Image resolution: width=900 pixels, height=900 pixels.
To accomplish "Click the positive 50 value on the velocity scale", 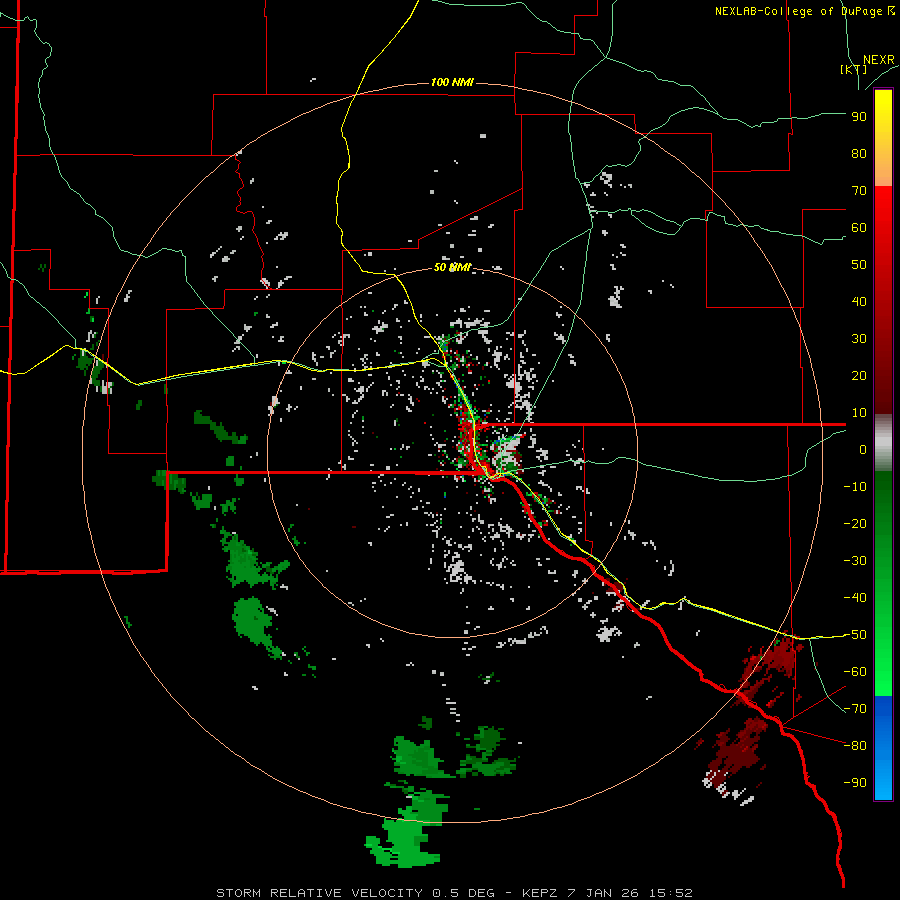I will [x=859, y=265].
